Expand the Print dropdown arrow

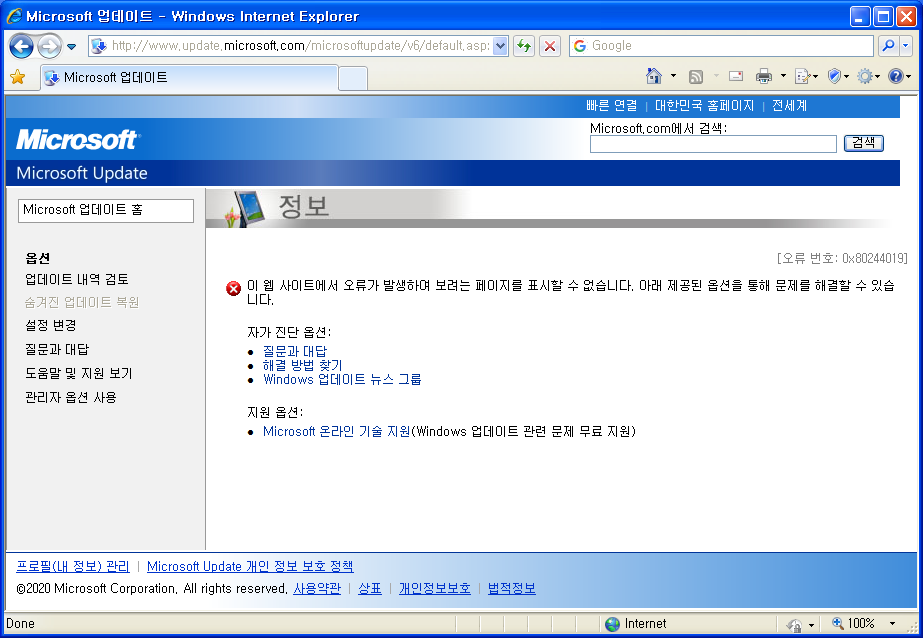coord(783,76)
